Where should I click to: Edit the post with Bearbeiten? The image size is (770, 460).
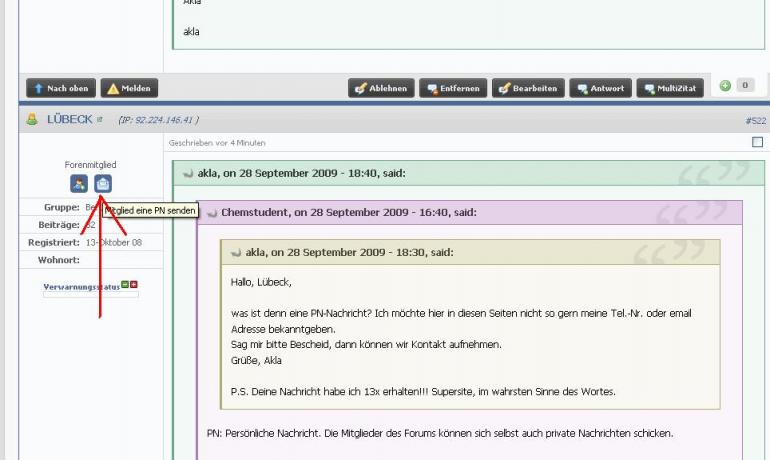point(528,88)
